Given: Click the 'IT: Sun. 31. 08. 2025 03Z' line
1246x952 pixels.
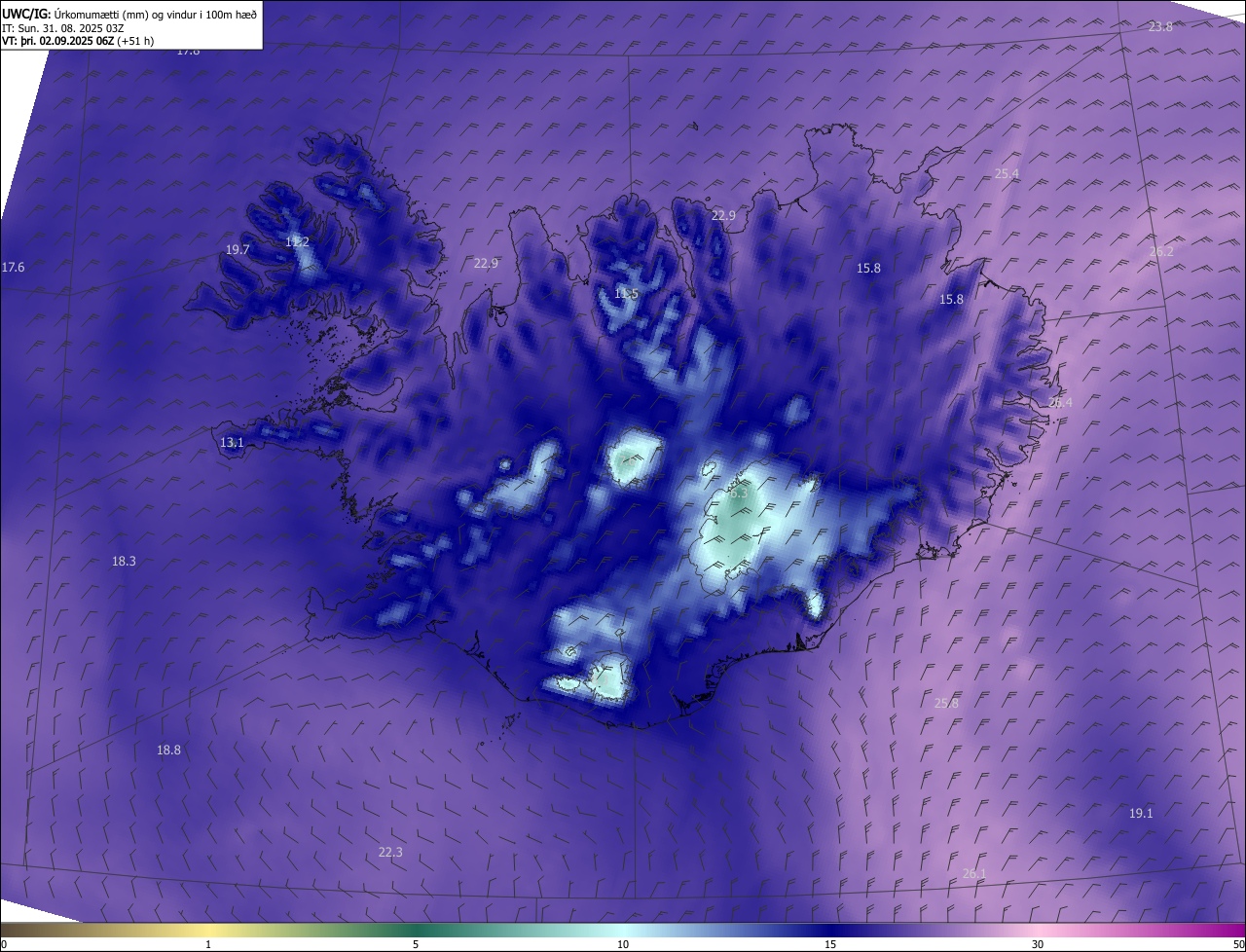Looking at the screenshot, I should (62, 27).
